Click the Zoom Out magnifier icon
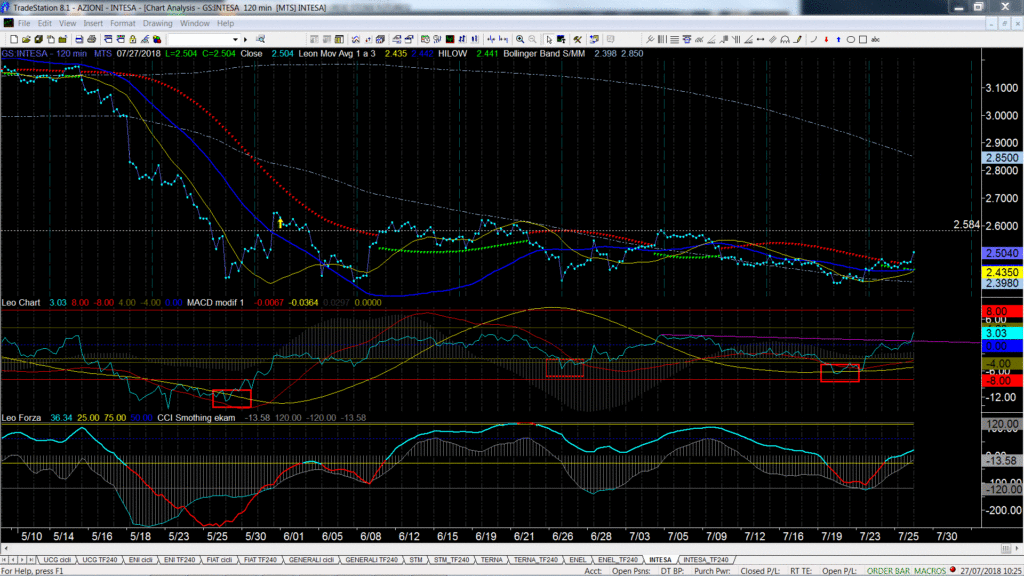1024x576 pixels. click(532, 40)
